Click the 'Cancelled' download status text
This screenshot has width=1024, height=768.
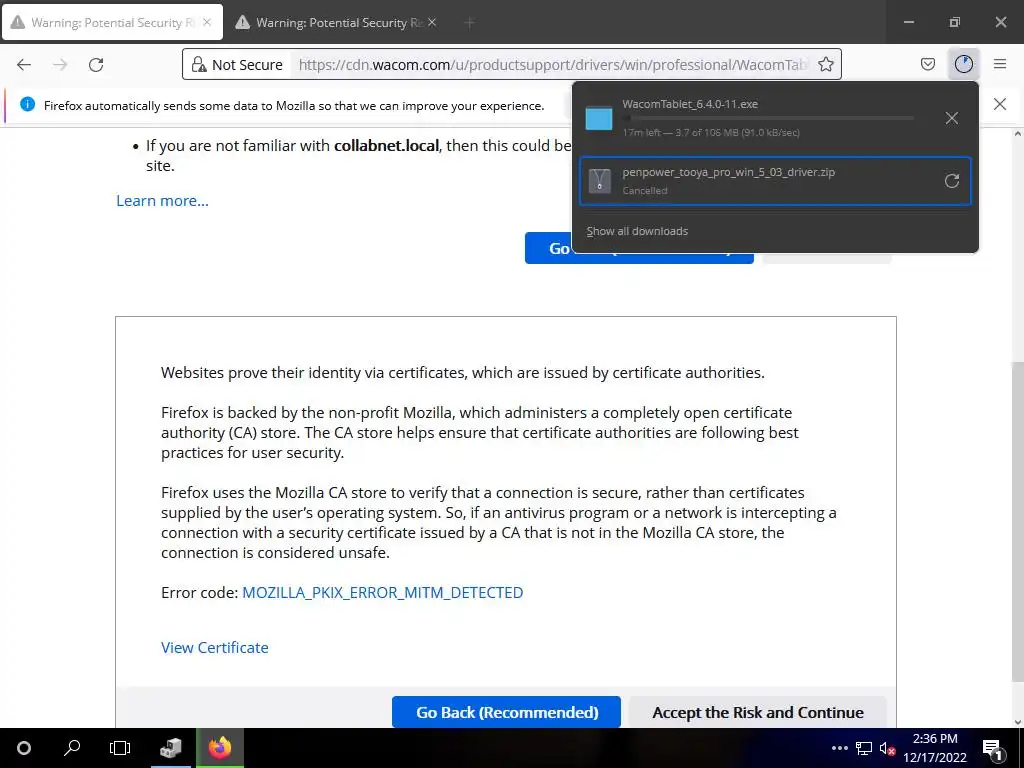645,191
